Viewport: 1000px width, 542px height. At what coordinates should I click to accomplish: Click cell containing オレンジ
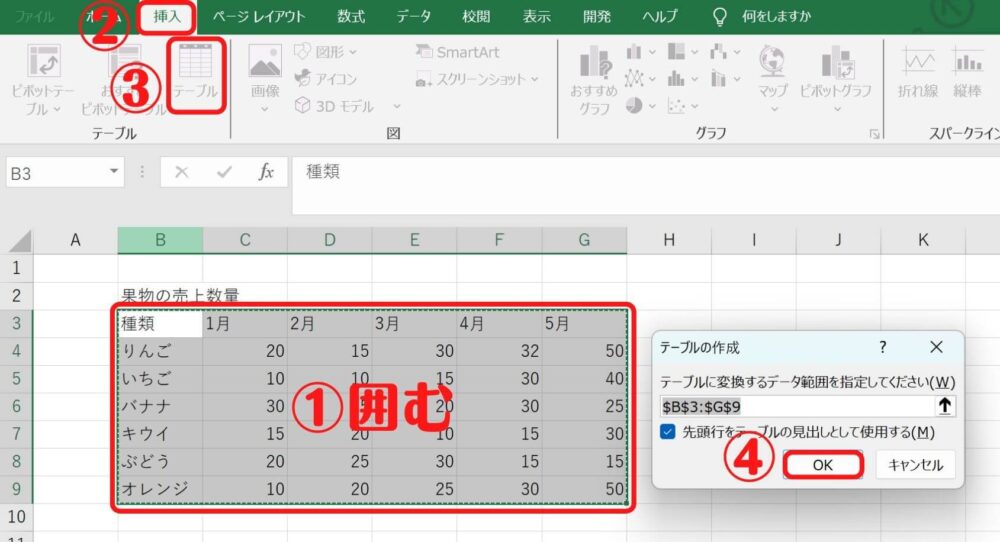click(x=160, y=489)
